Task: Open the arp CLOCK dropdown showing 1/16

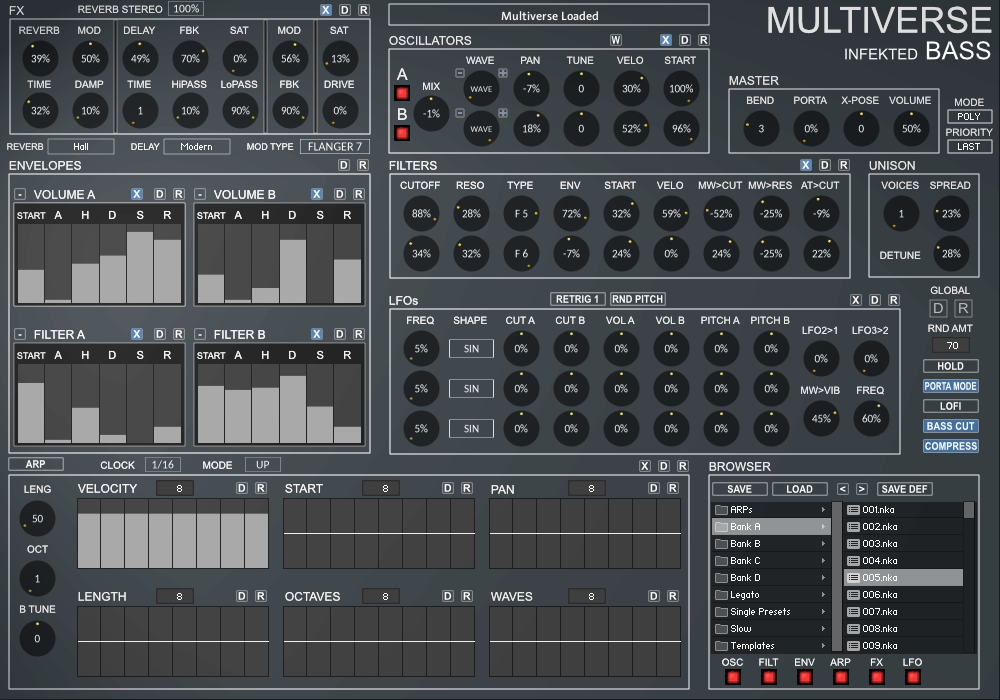Action: point(163,465)
